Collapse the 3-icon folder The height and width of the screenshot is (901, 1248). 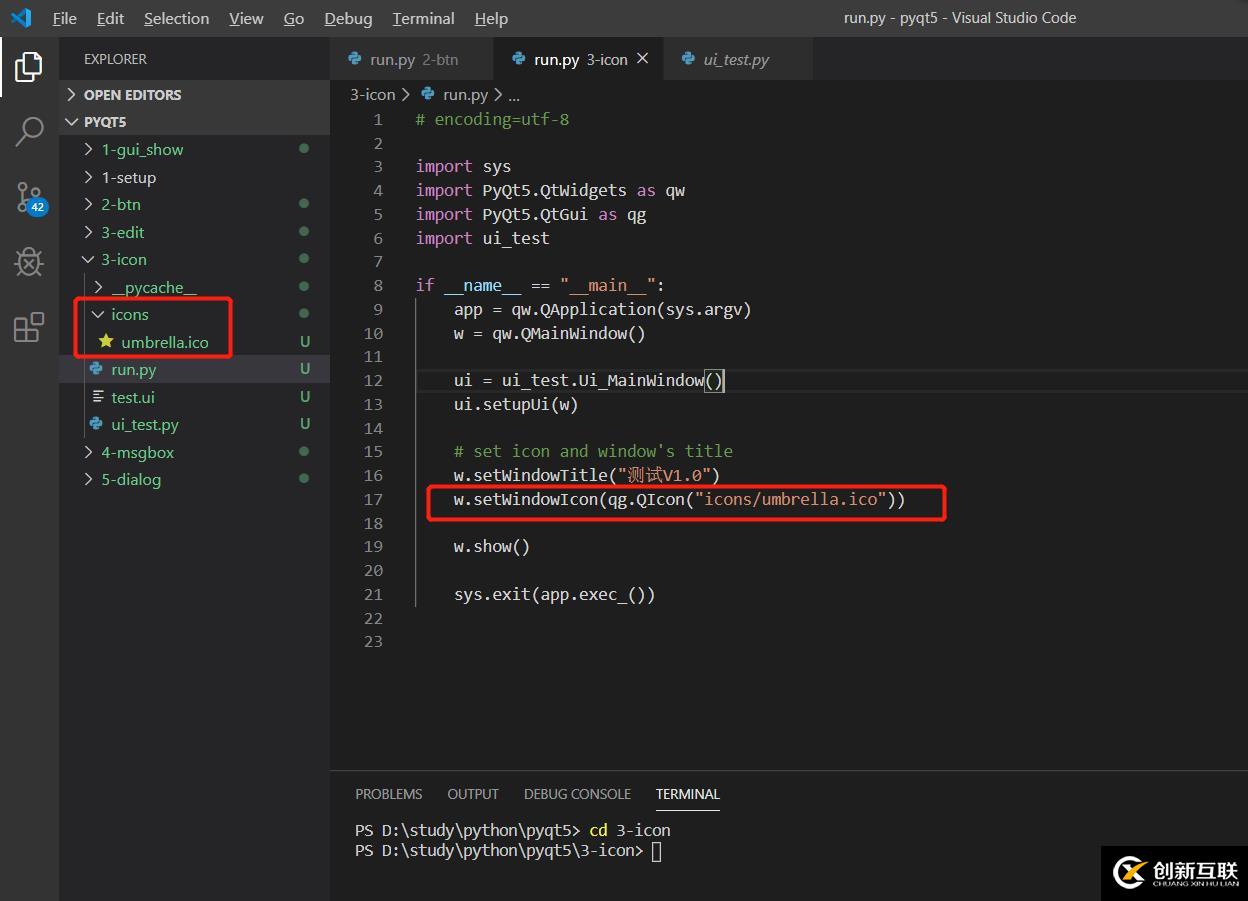click(194, 259)
